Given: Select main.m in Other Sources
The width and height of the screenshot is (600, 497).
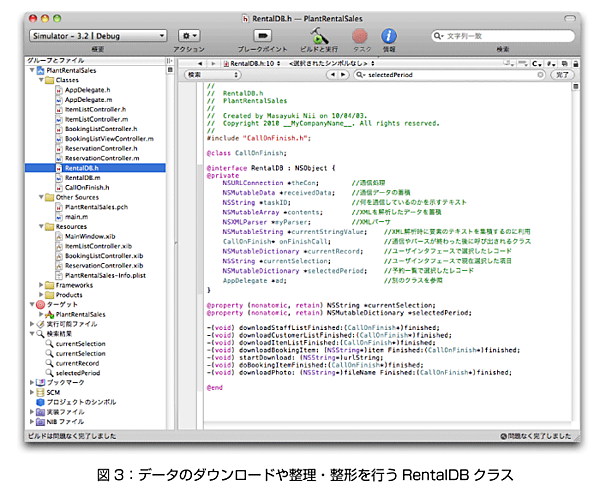Looking at the screenshot, I should point(76,216).
